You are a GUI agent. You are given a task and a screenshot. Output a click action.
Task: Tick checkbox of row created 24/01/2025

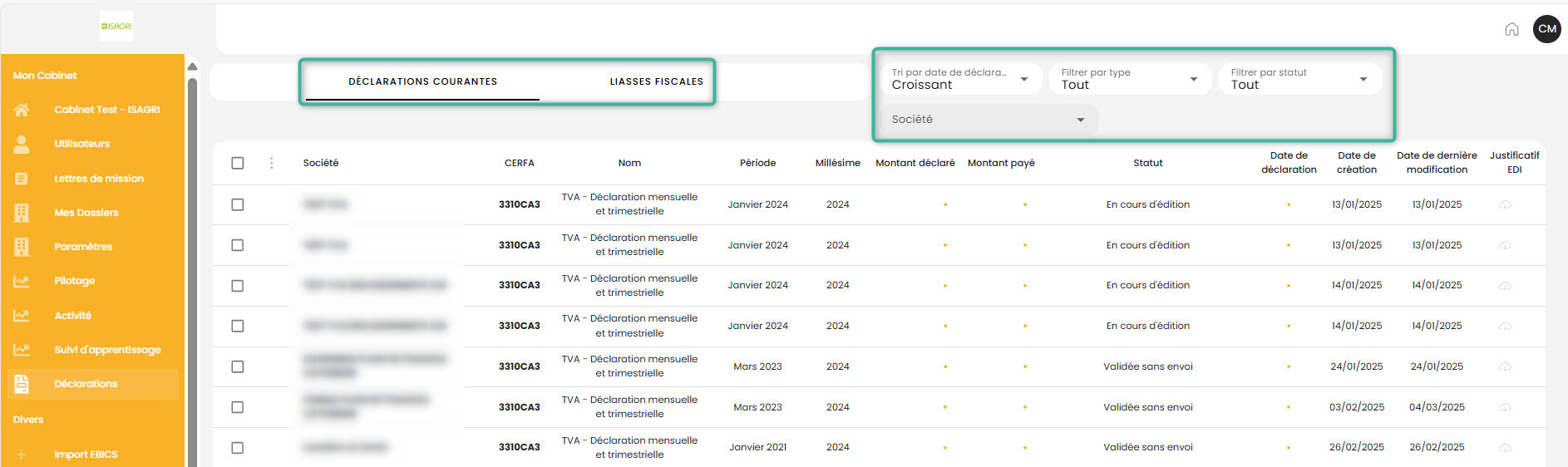pos(238,366)
